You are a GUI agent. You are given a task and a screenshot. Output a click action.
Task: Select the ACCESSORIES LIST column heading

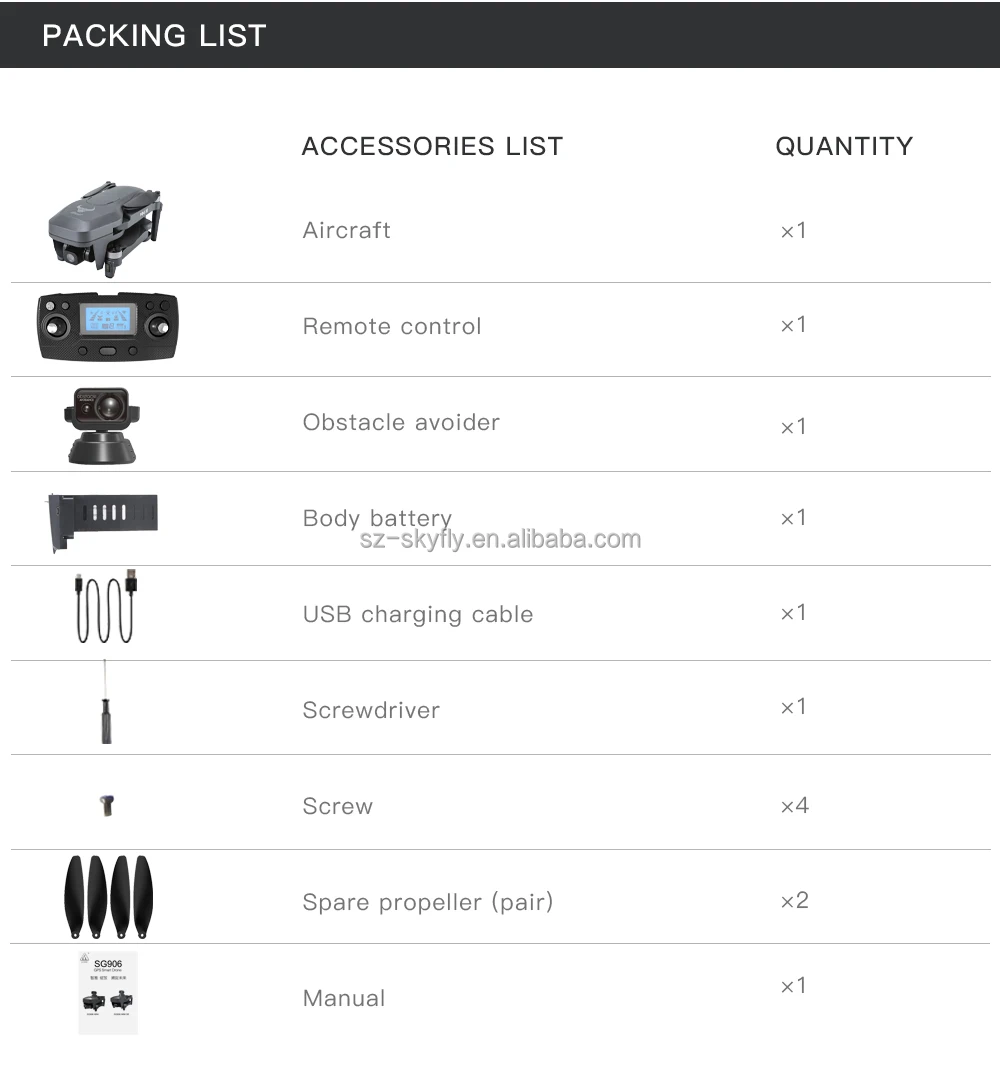point(433,146)
